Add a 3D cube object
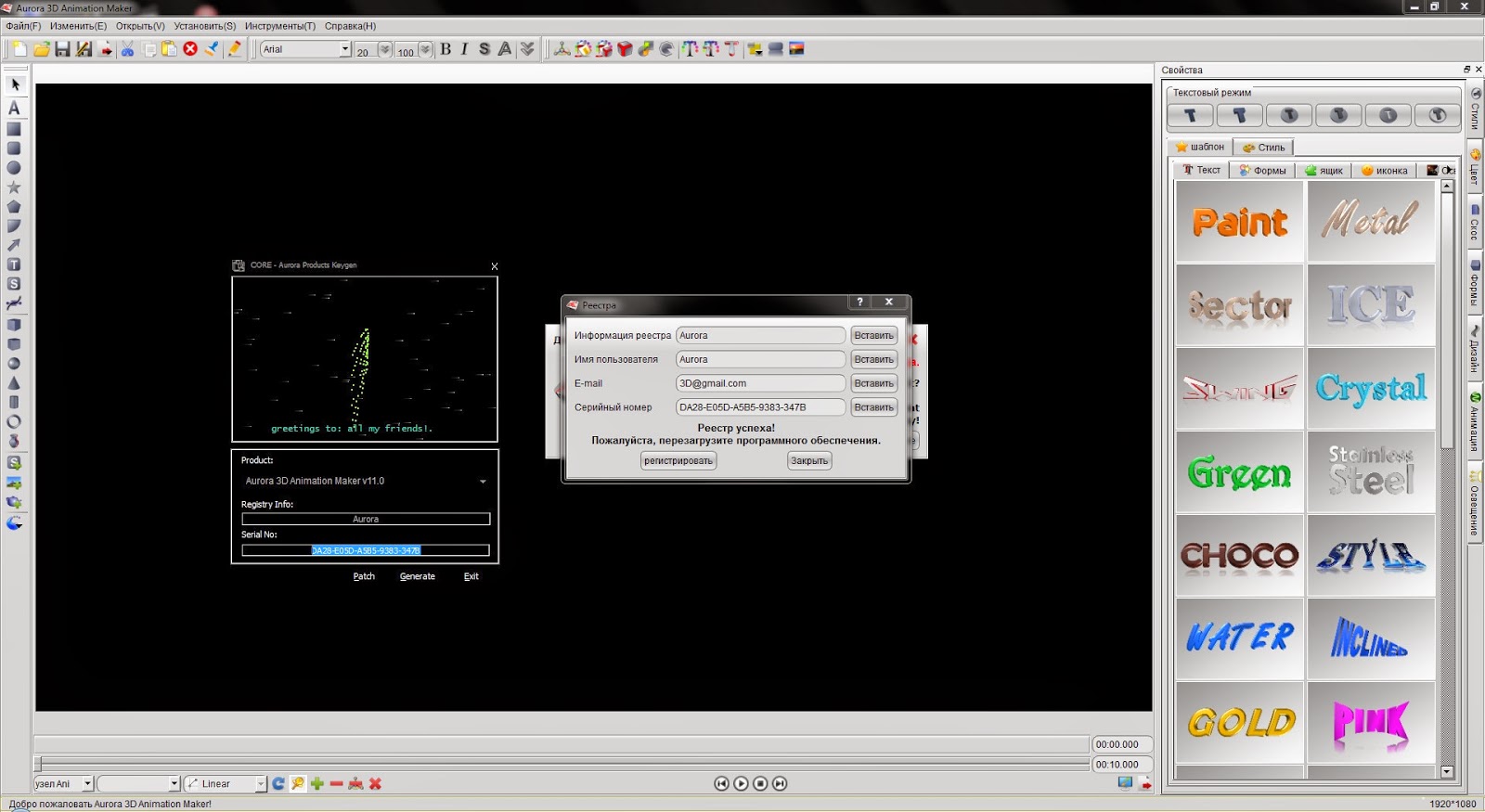The image size is (1485, 812). (14, 325)
